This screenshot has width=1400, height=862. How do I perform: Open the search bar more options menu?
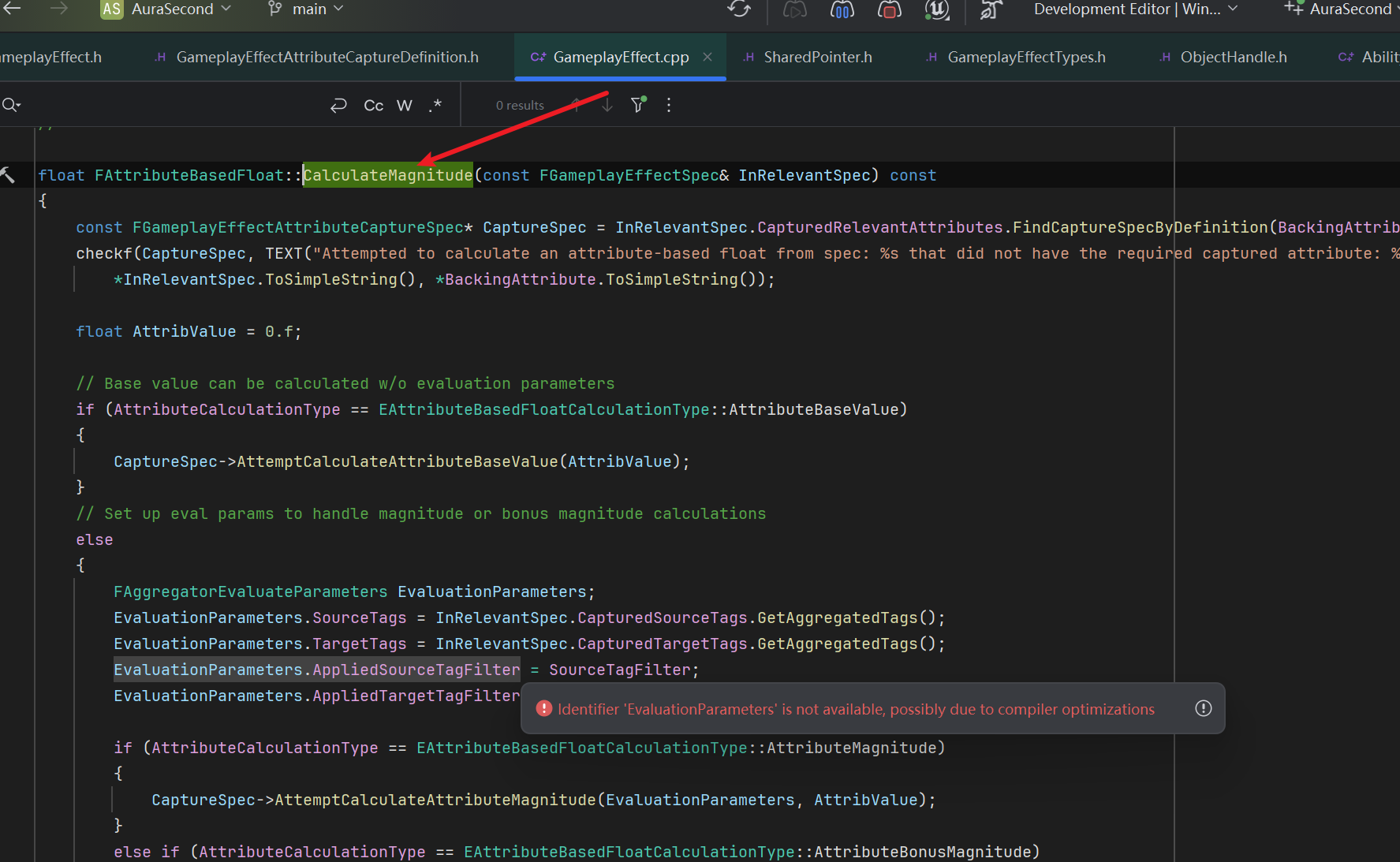[669, 105]
